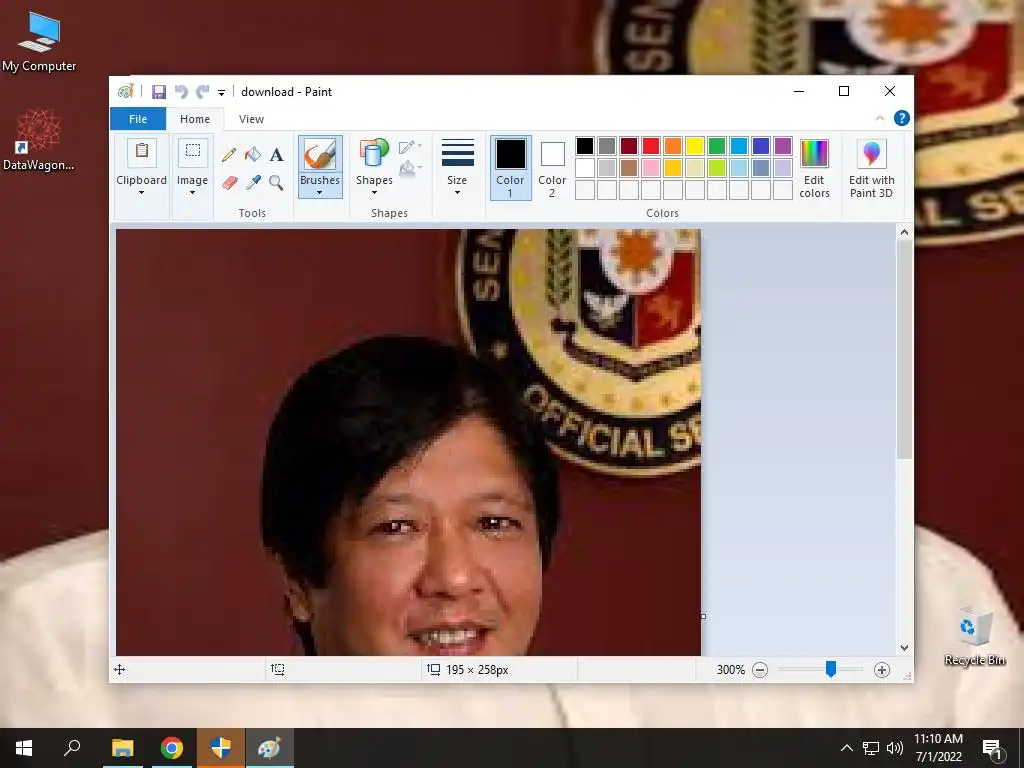Open the Shape outline dropdown

click(x=410, y=147)
